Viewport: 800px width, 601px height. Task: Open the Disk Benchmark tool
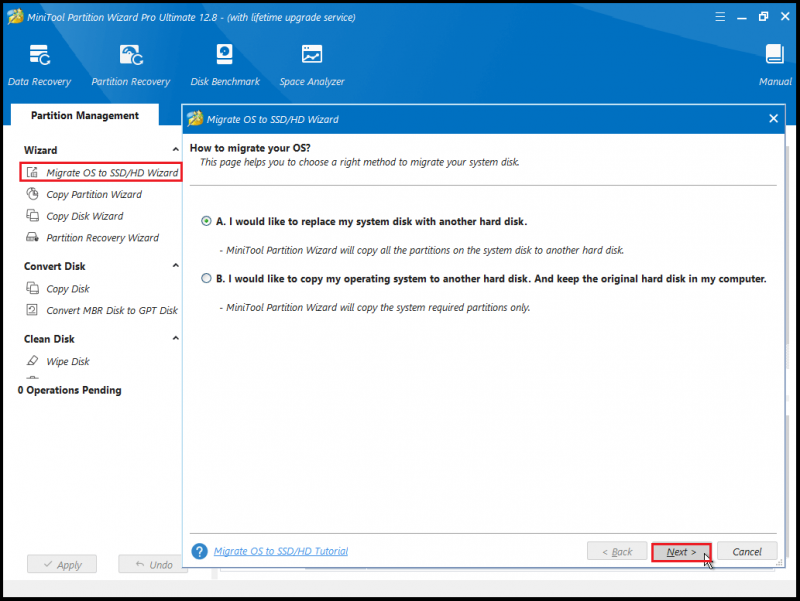click(x=225, y=65)
